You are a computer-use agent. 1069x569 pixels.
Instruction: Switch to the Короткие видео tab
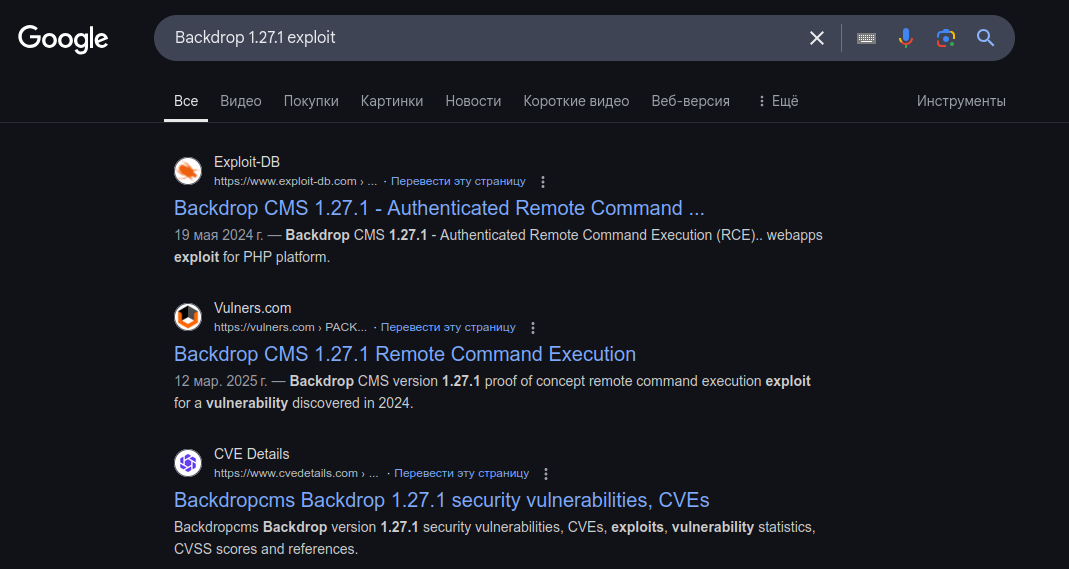(x=576, y=101)
